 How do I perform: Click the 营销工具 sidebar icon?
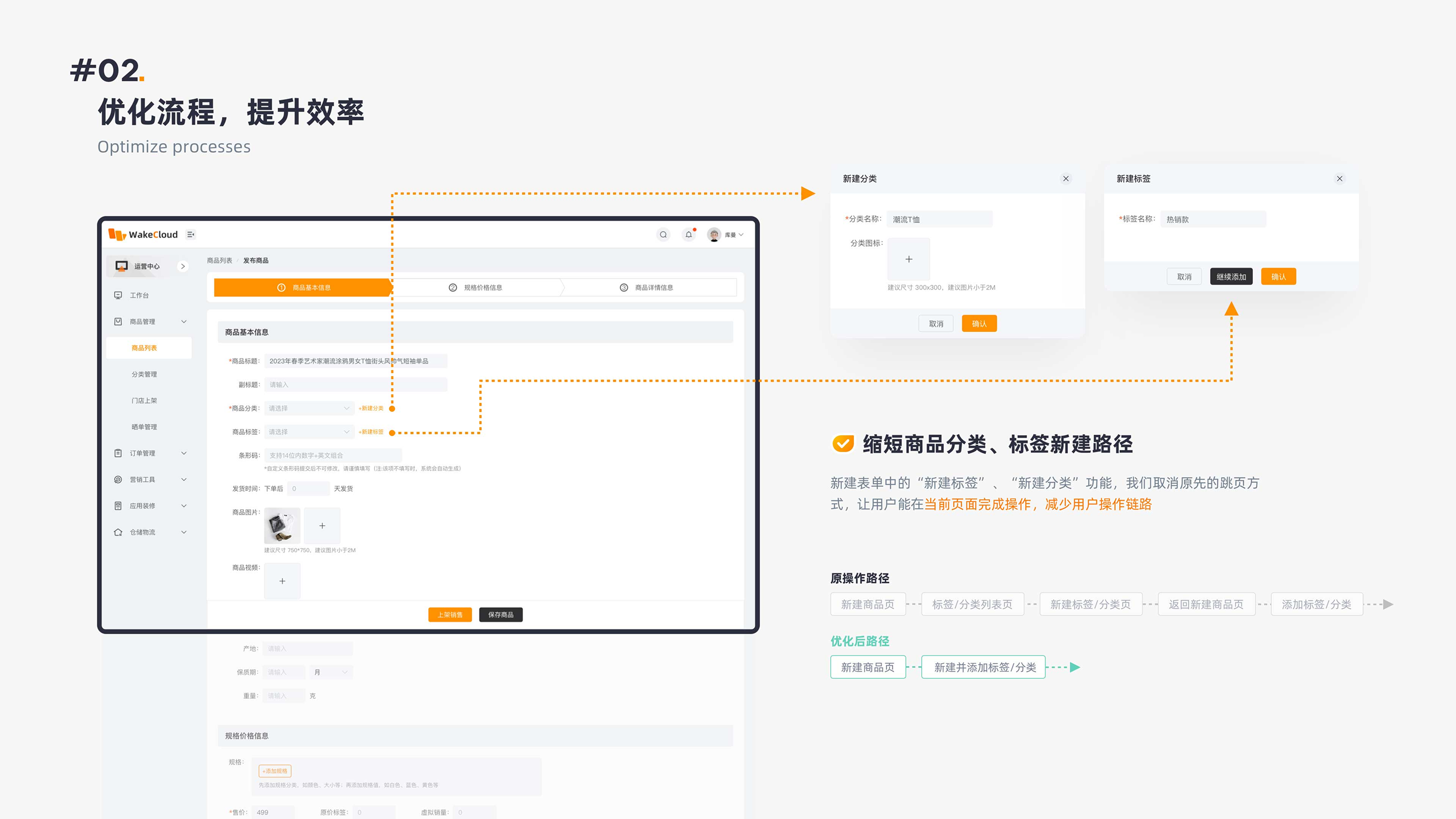[x=118, y=479]
